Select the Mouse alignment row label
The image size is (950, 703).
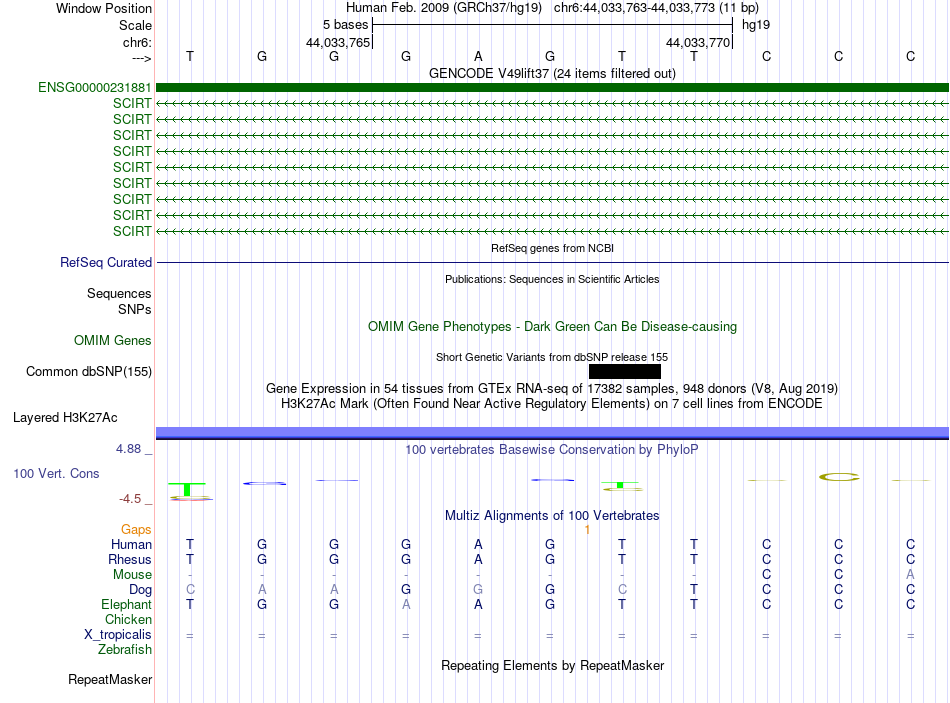(x=132, y=575)
